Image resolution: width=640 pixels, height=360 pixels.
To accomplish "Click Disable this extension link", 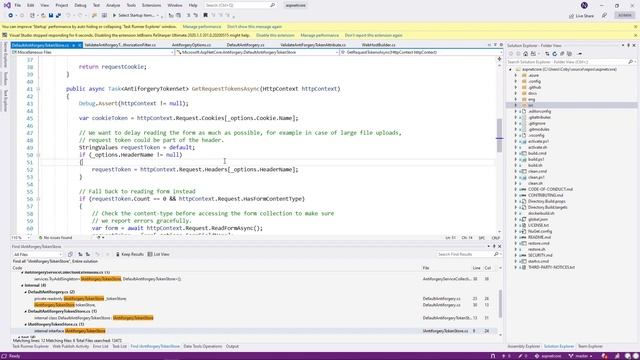I will 275,36.
